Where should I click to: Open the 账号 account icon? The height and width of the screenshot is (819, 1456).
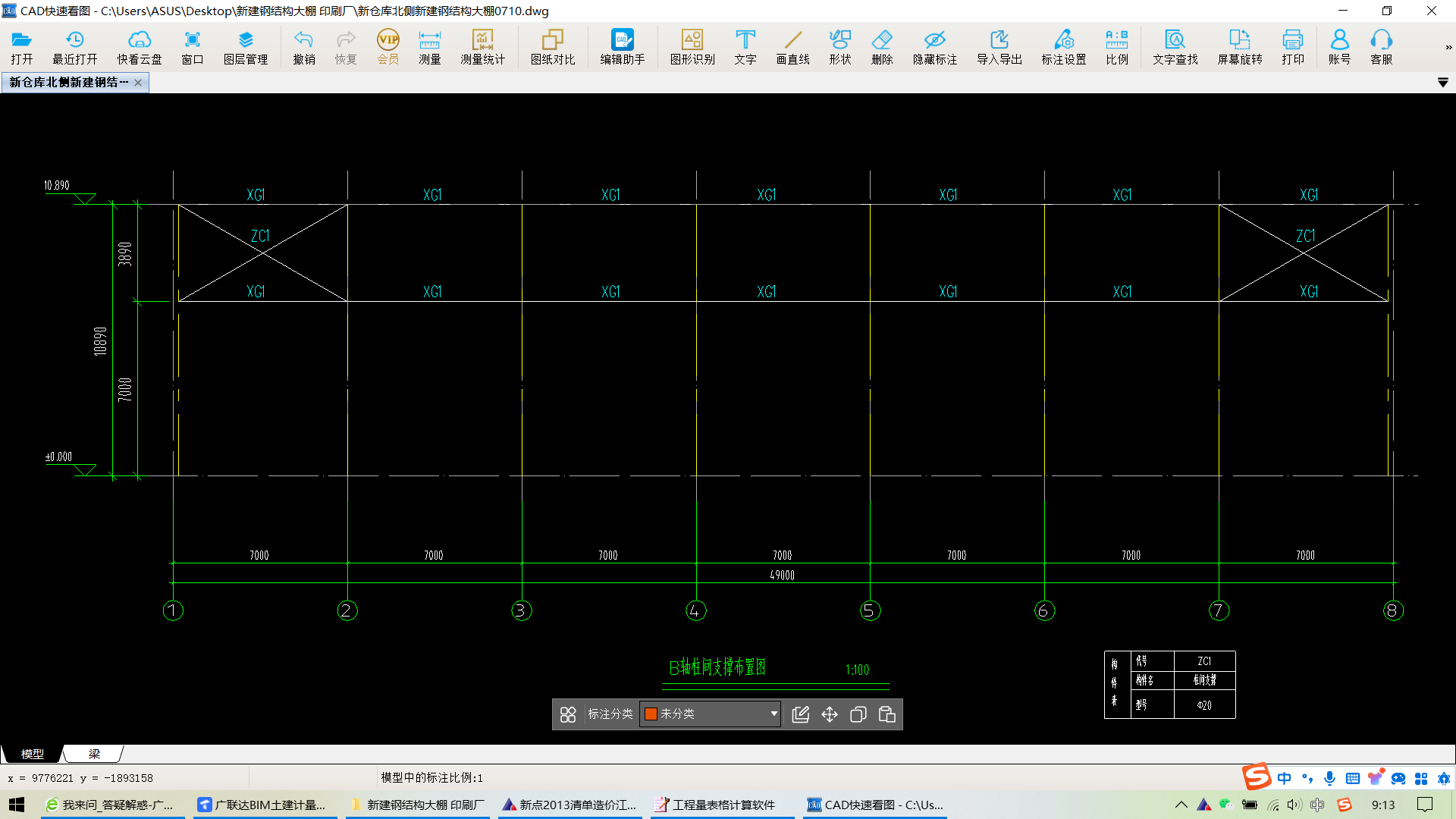(x=1339, y=47)
